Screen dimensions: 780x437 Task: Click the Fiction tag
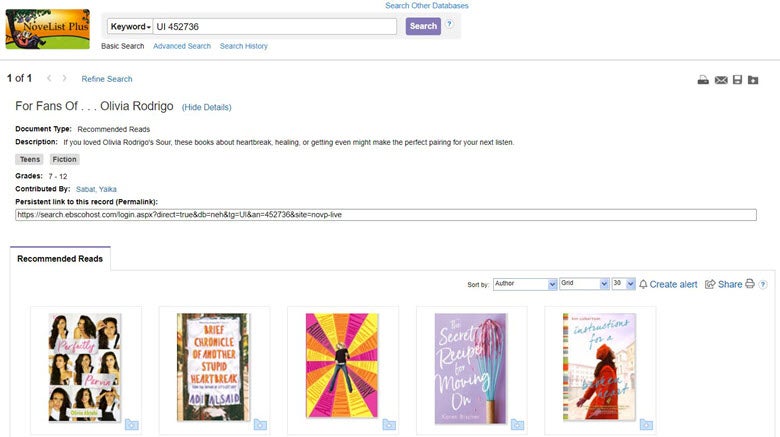(x=65, y=159)
